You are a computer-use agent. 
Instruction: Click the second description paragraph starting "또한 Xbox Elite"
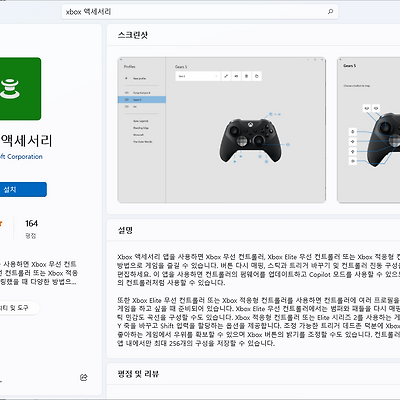[258, 321]
